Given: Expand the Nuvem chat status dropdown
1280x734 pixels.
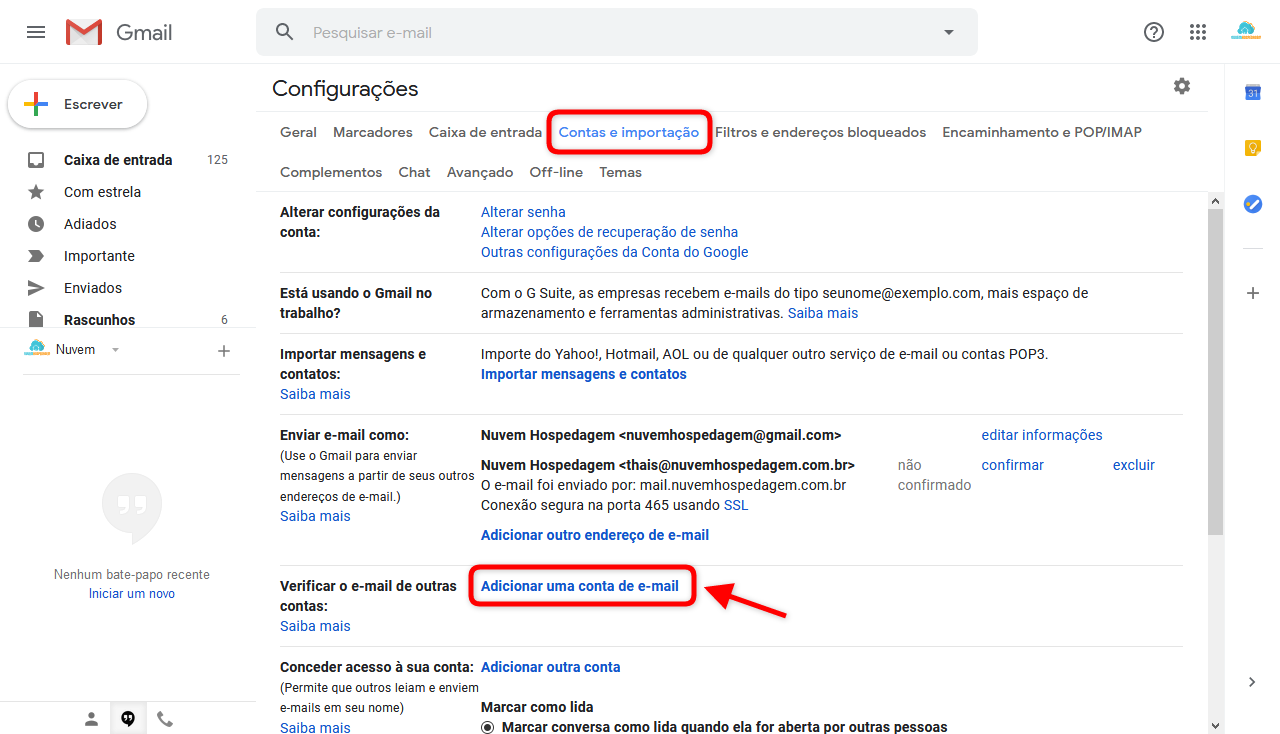Looking at the screenshot, I should pos(115,350).
